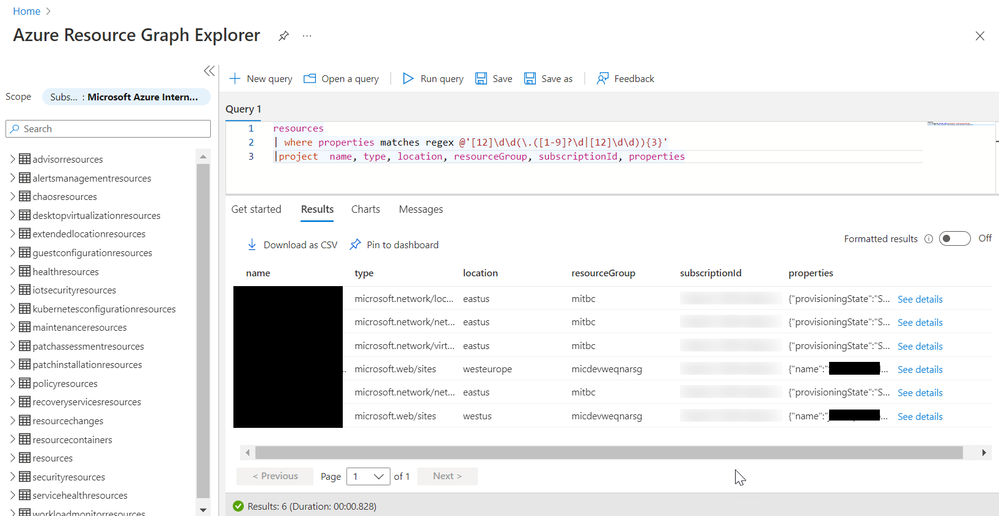Select the westeurope location cell
Screen dimensions: 999x516
click(487, 369)
